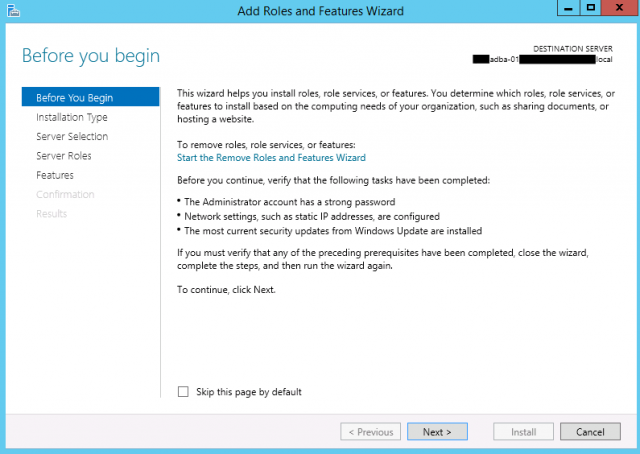This screenshot has width=640, height=454.
Task: Maximize the wizard window
Action: coord(590,8)
